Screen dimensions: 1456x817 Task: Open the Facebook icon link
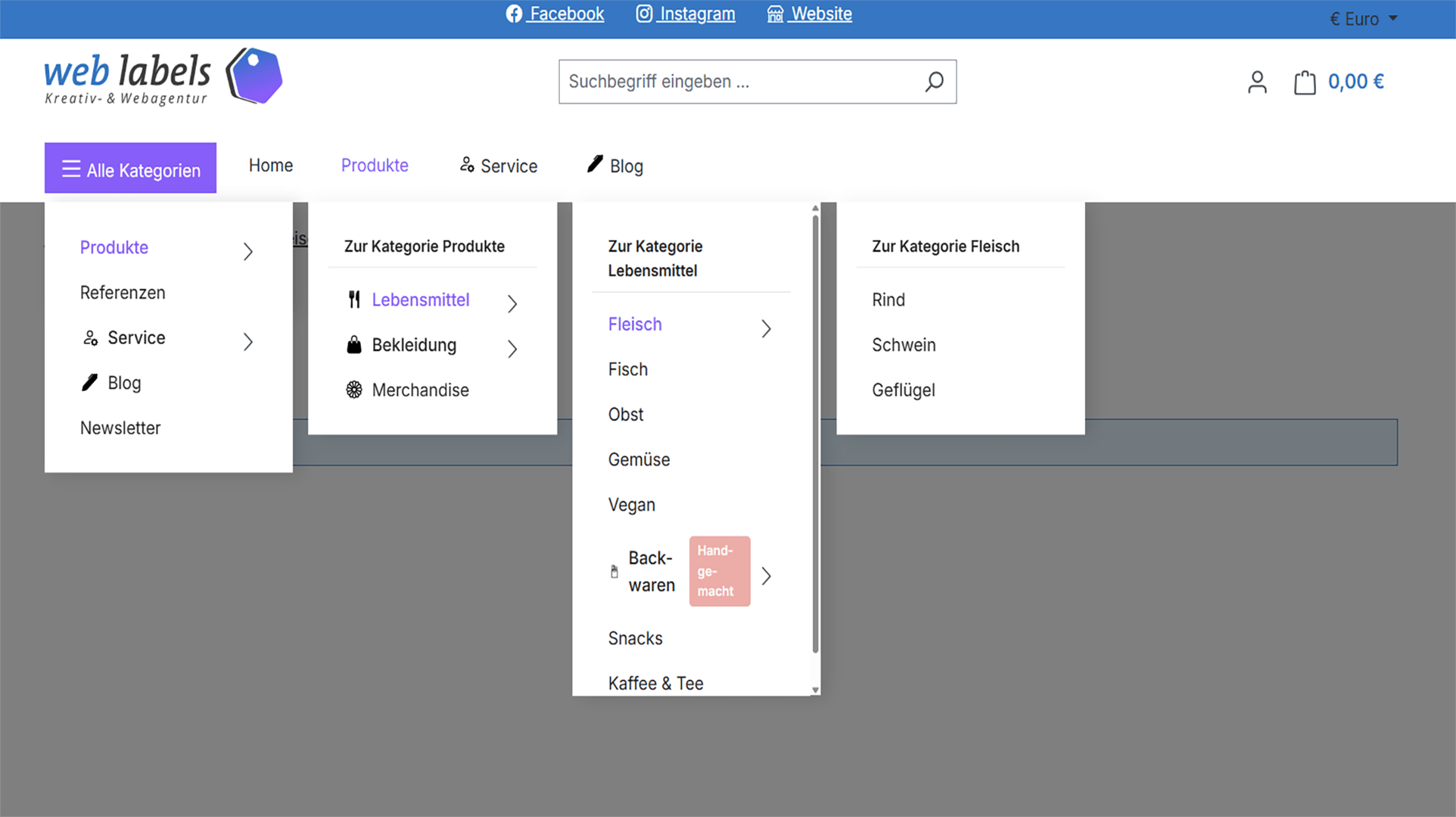[514, 14]
